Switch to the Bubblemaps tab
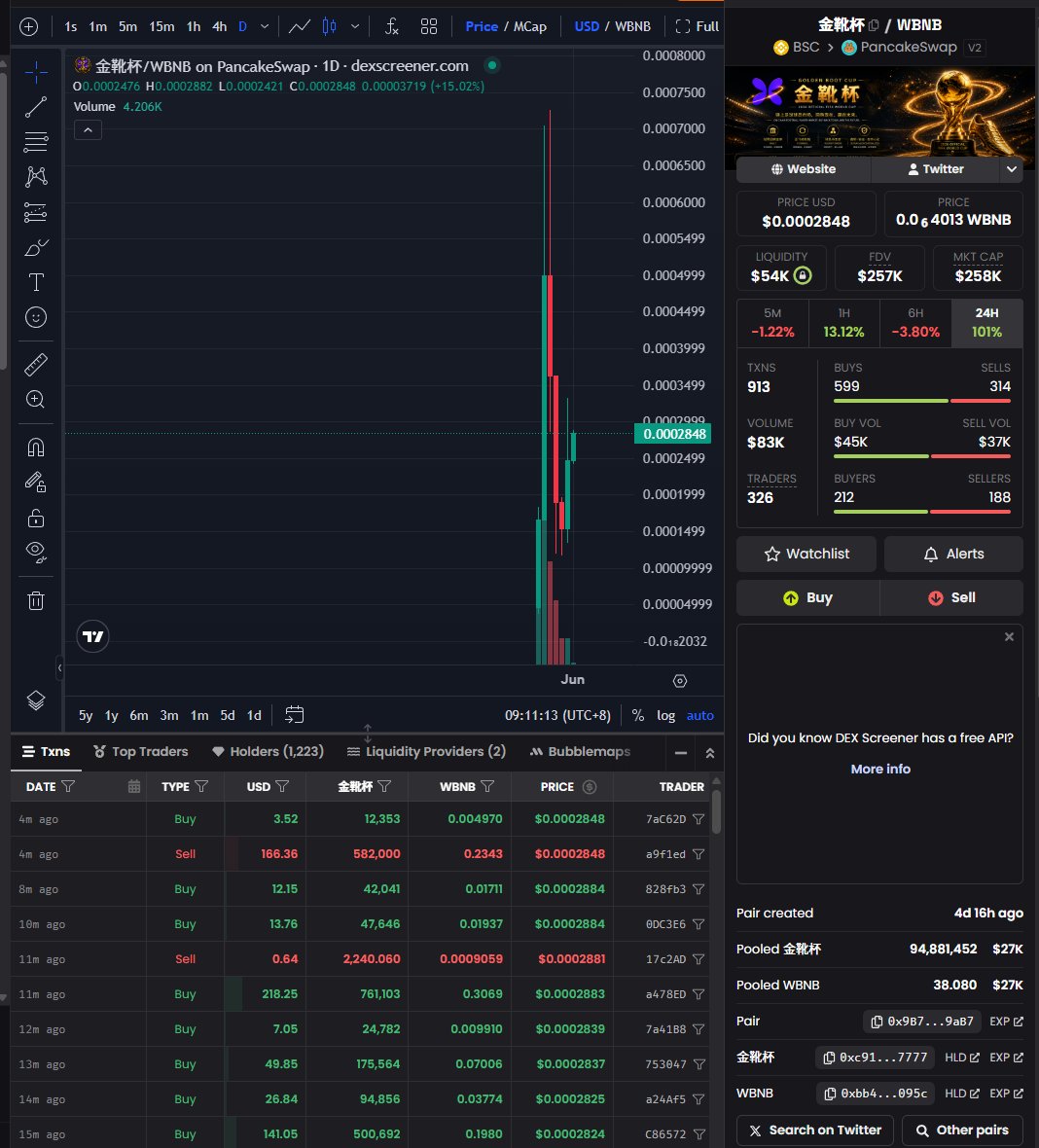1039x1148 pixels. pyautogui.click(x=580, y=752)
